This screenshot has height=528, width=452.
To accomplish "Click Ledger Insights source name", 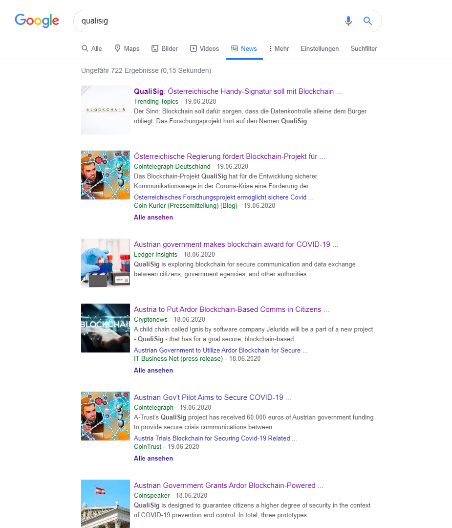I will click(x=155, y=254).
